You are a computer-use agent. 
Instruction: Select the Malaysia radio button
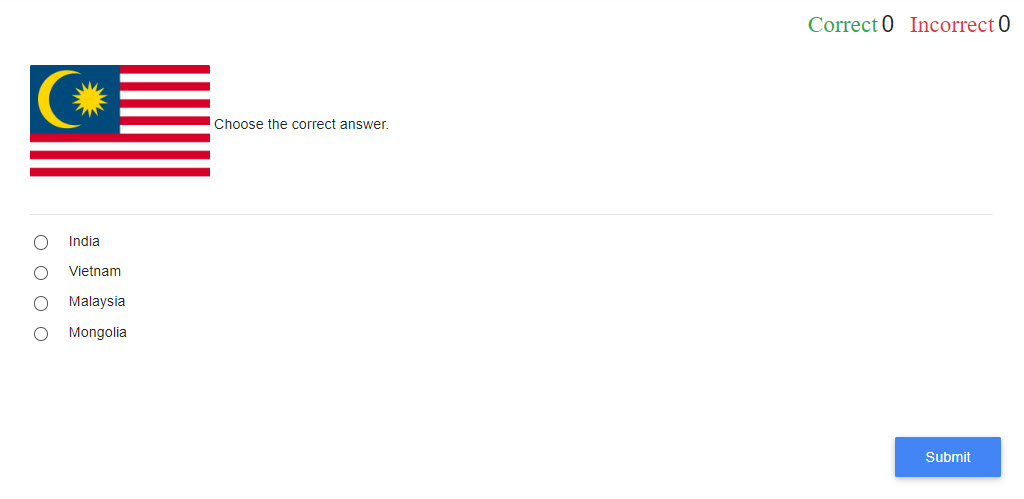click(x=41, y=303)
